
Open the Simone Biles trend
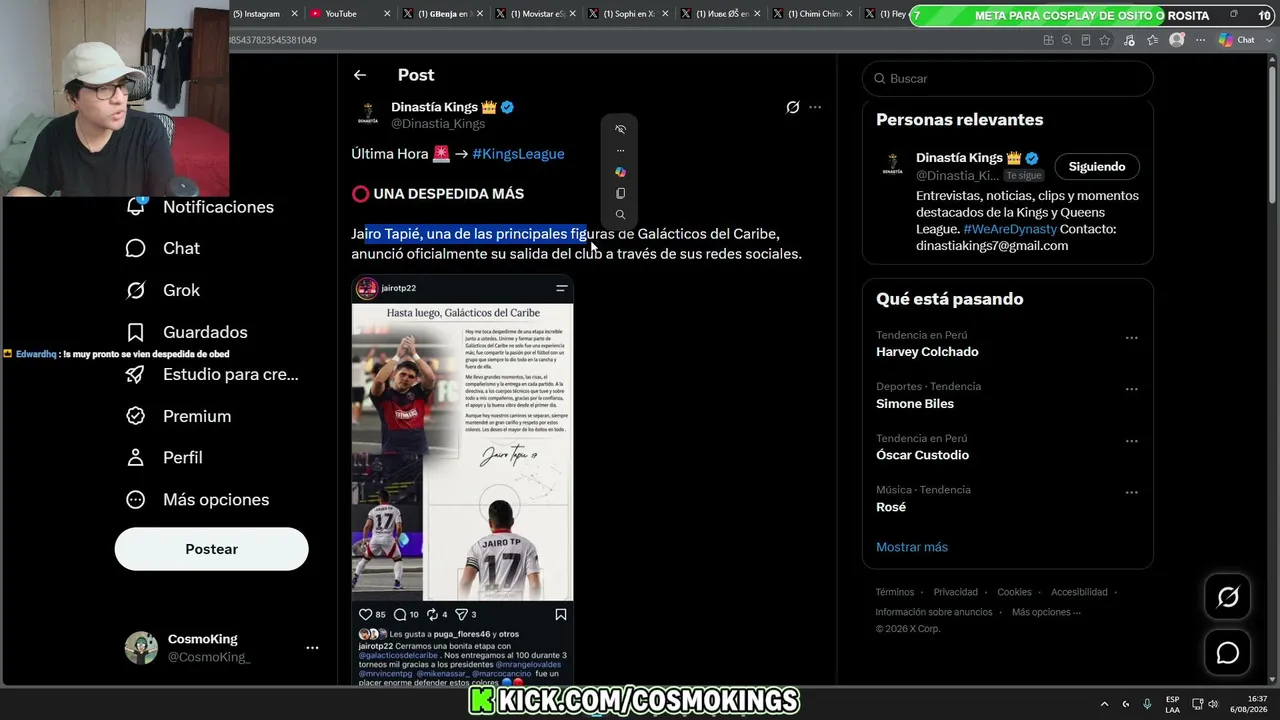(x=915, y=404)
